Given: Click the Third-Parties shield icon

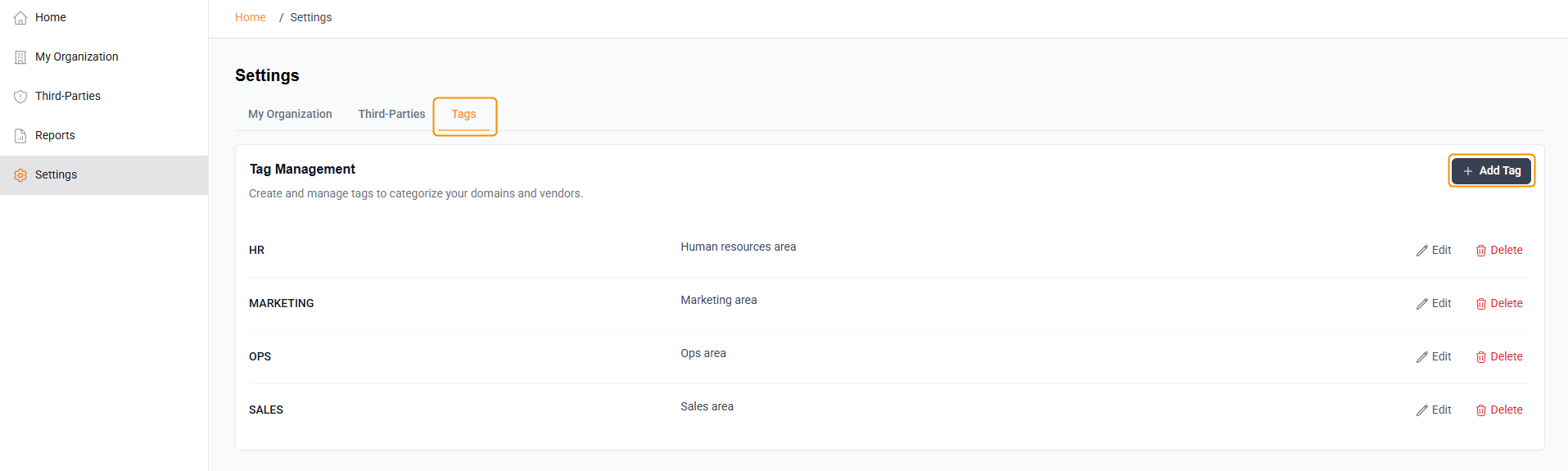Looking at the screenshot, I should pos(20,97).
